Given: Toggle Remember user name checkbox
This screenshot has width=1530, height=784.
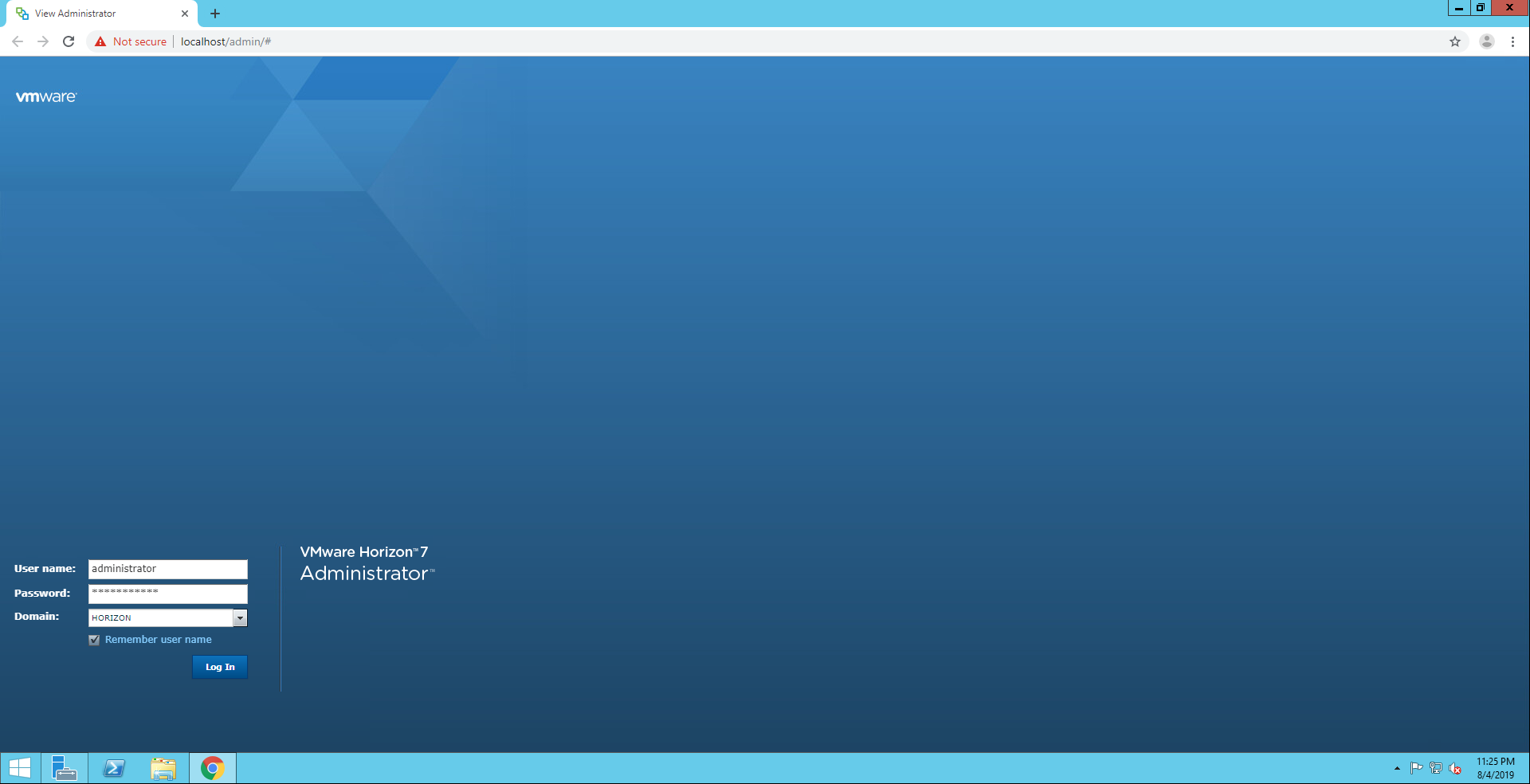Looking at the screenshot, I should pyautogui.click(x=94, y=640).
